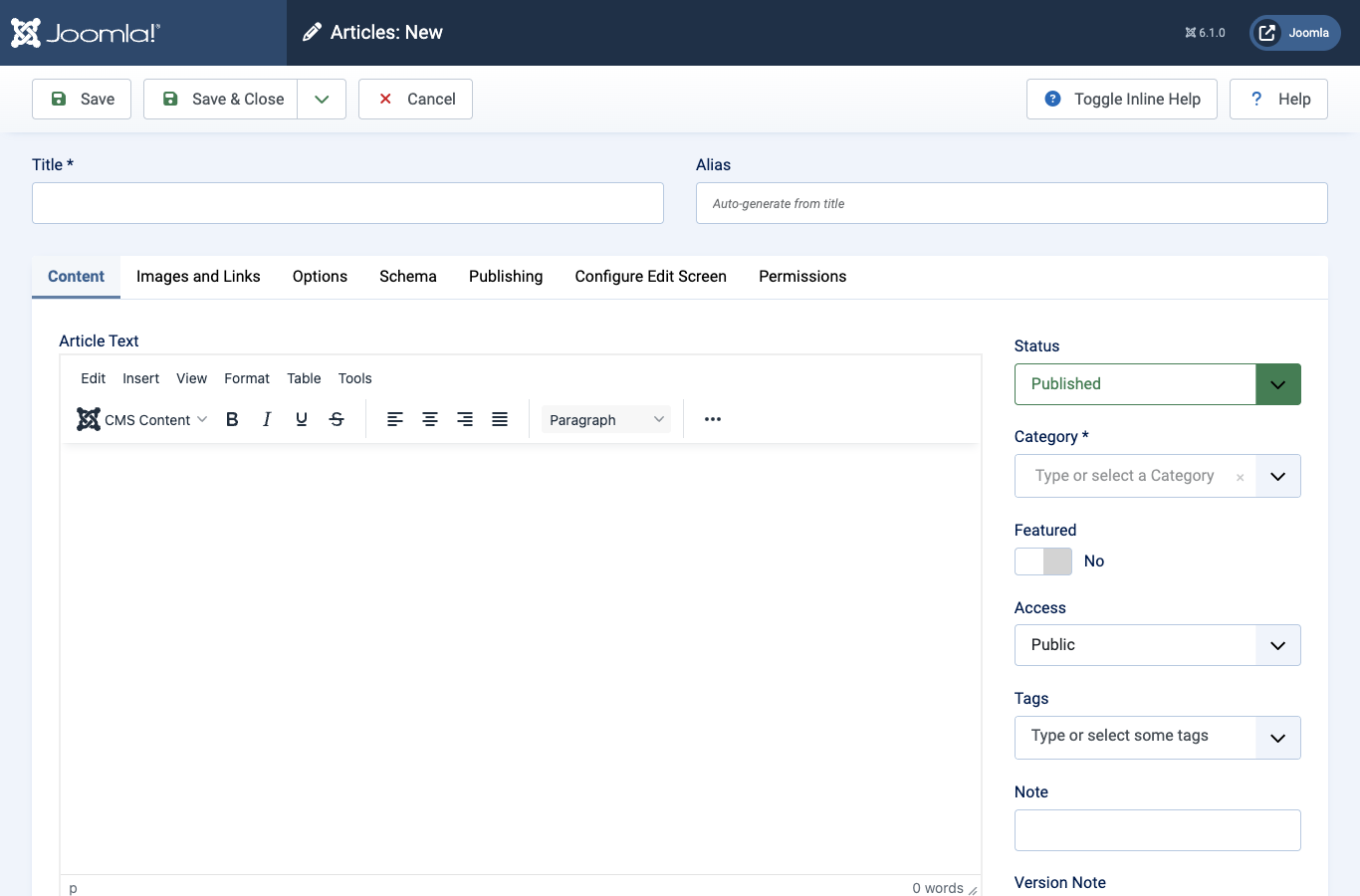Open the Access dropdown showing Public
The height and width of the screenshot is (896, 1360).
(x=1157, y=645)
